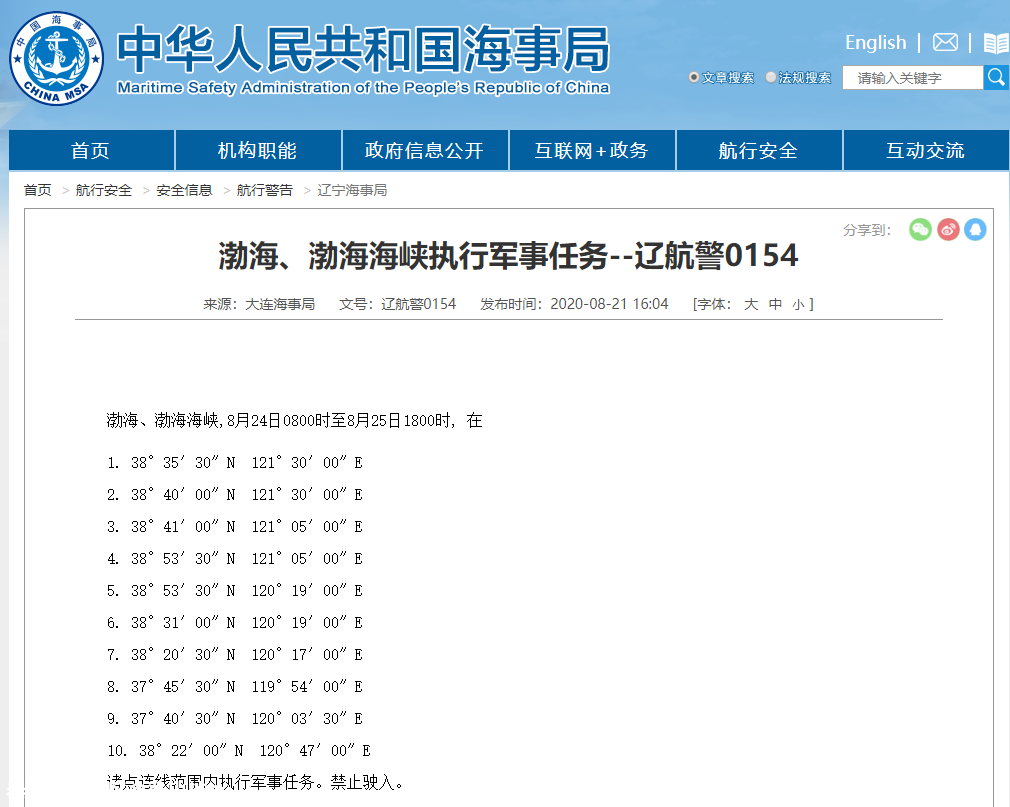
Task: Set font size to 大
Action: coord(751,304)
